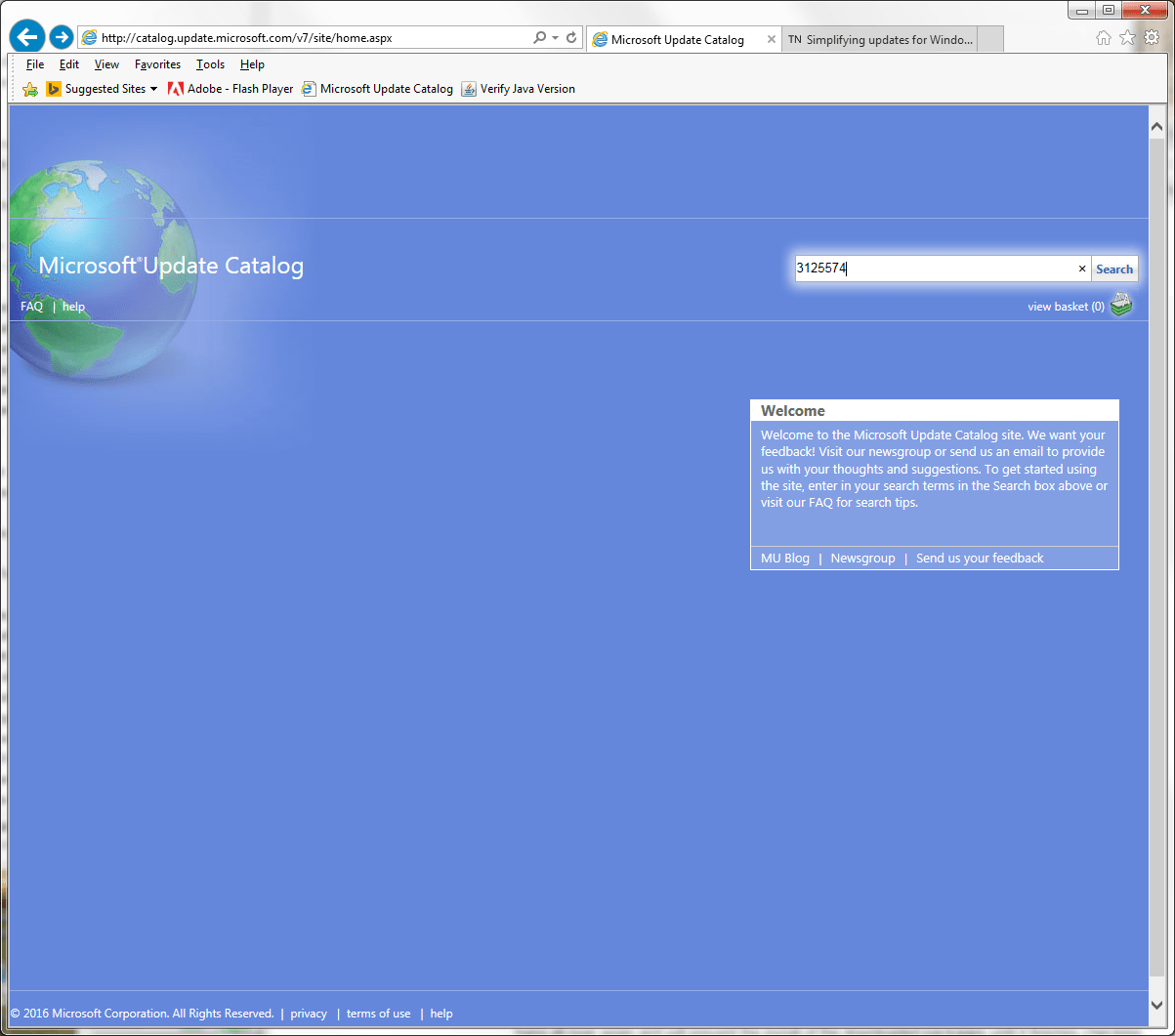Clear the search box with the X
Viewport: 1175px width, 1036px height.
pos(1081,269)
